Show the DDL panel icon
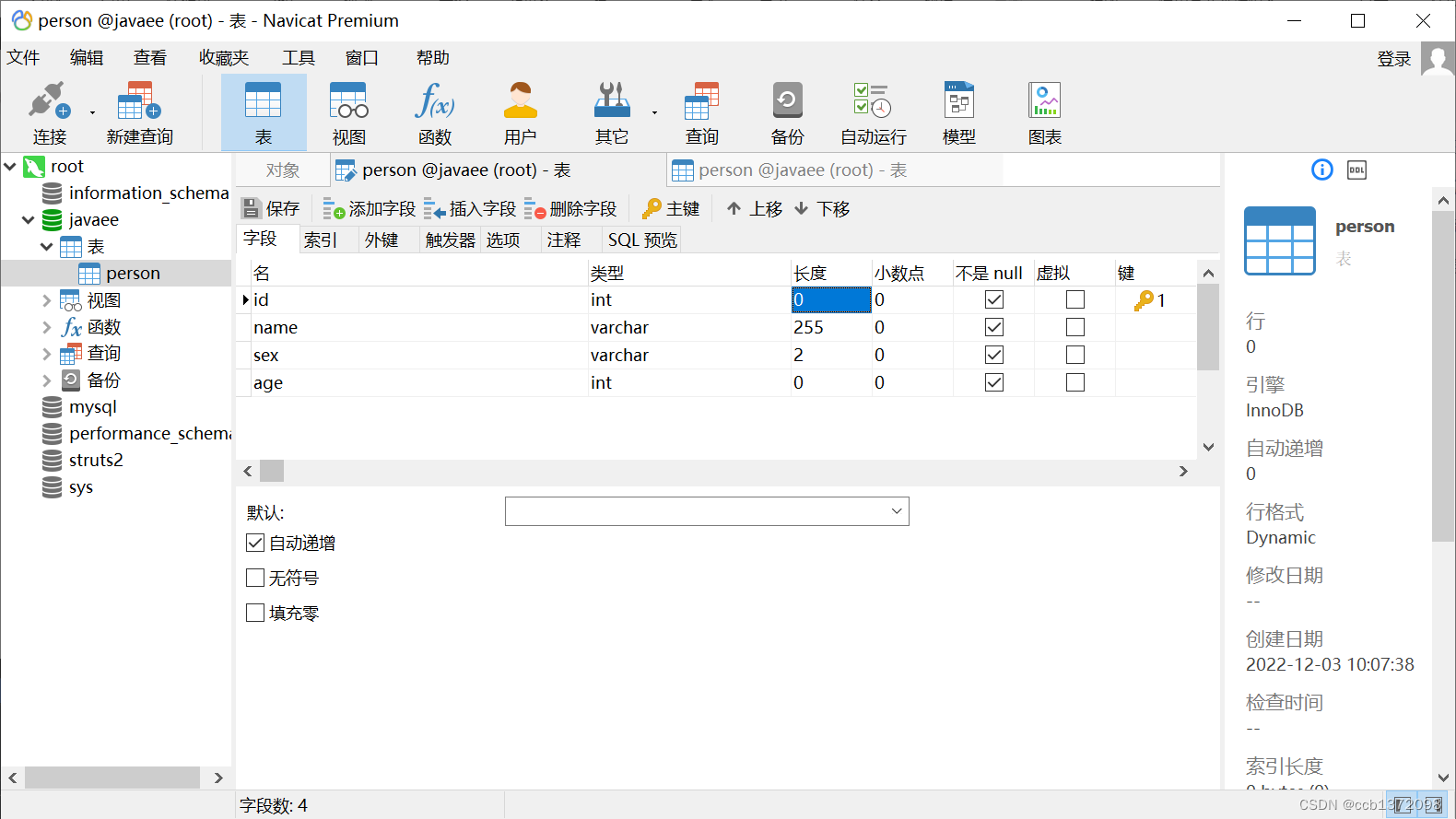1456x819 pixels. pos(1356,170)
